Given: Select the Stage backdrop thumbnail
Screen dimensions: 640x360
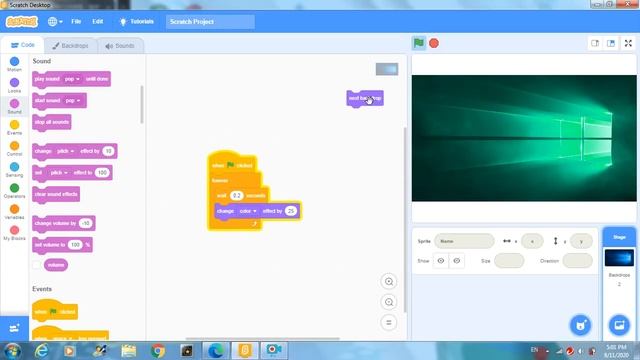Looking at the screenshot, I should pyautogui.click(x=619, y=258).
